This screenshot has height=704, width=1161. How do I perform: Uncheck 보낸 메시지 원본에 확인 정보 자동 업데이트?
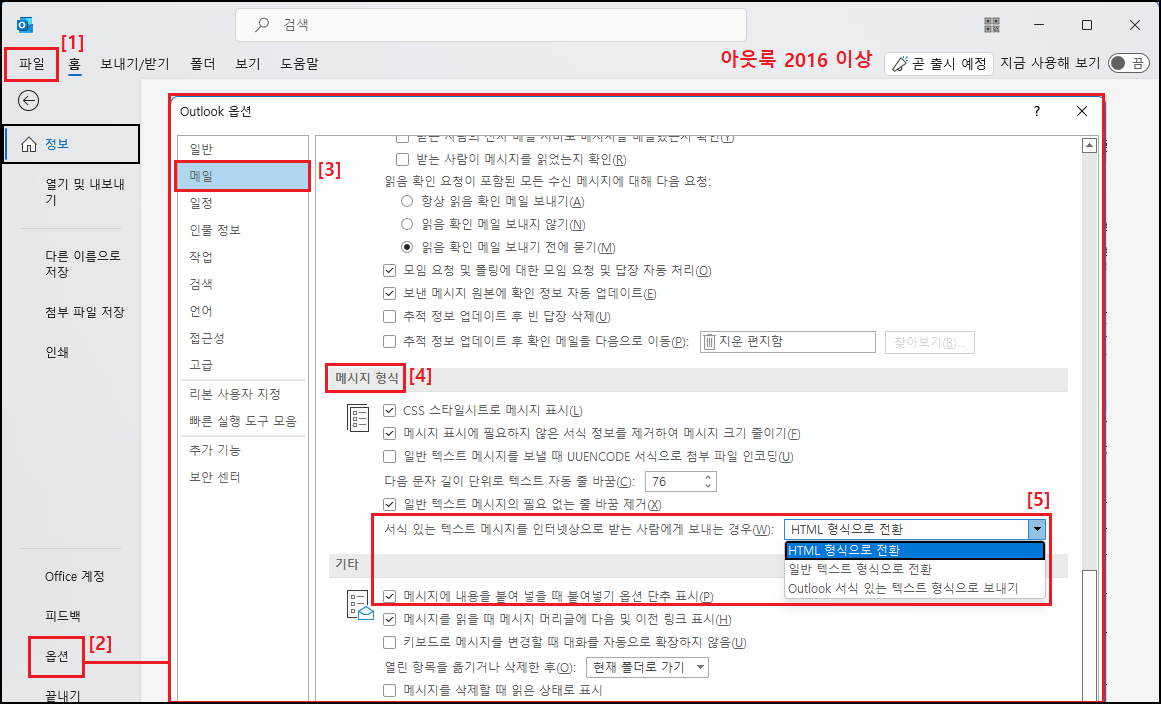(x=389, y=294)
